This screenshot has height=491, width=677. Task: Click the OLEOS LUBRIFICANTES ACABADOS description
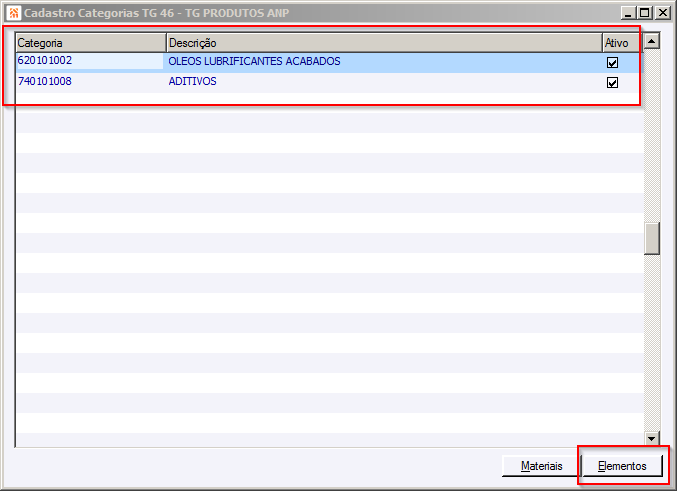(x=254, y=61)
